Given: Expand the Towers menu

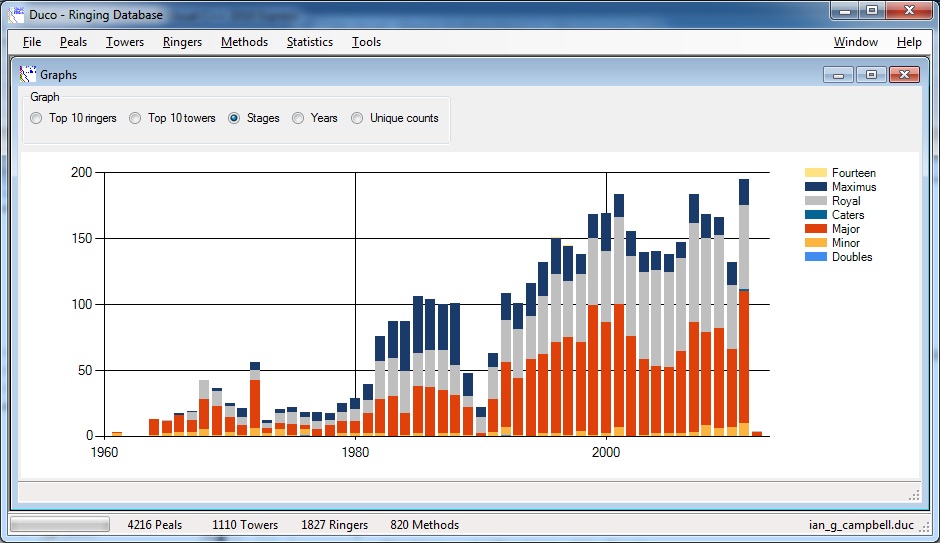Looking at the screenshot, I should (x=125, y=42).
